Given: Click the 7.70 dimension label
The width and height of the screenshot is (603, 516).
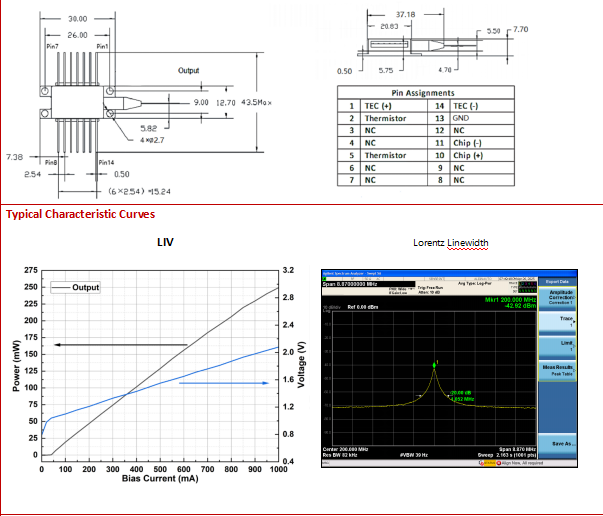Looking at the screenshot, I should tap(521, 30).
